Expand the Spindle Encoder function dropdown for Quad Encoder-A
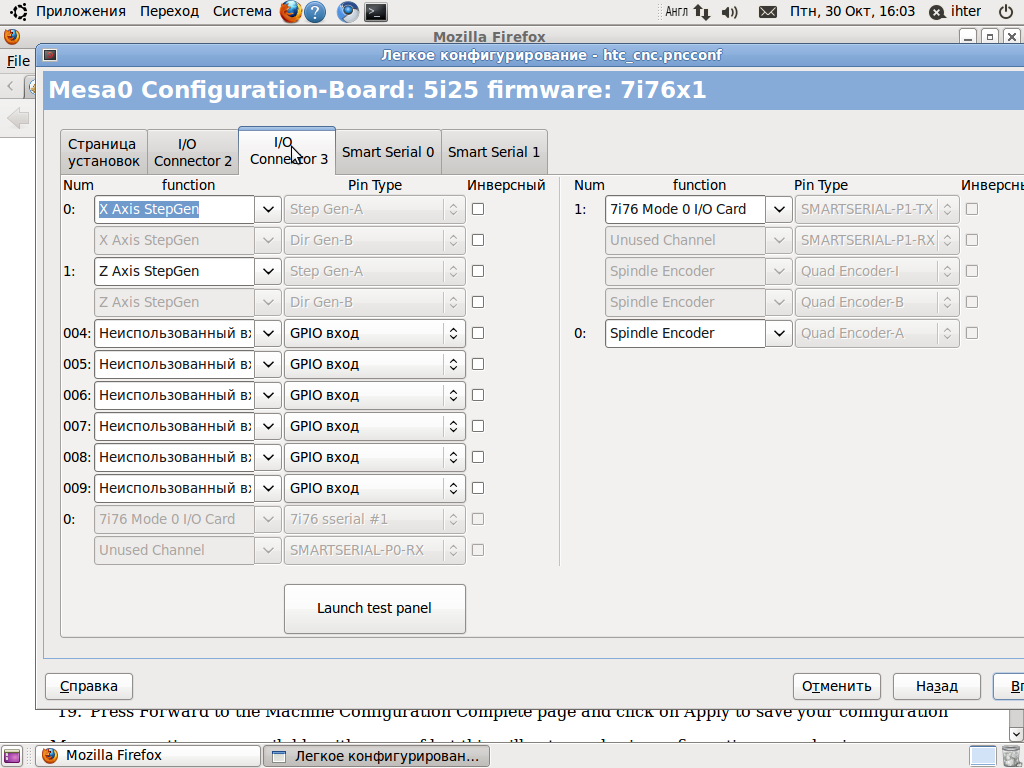This screenshot has height=768, width=1024. (778, 333)
